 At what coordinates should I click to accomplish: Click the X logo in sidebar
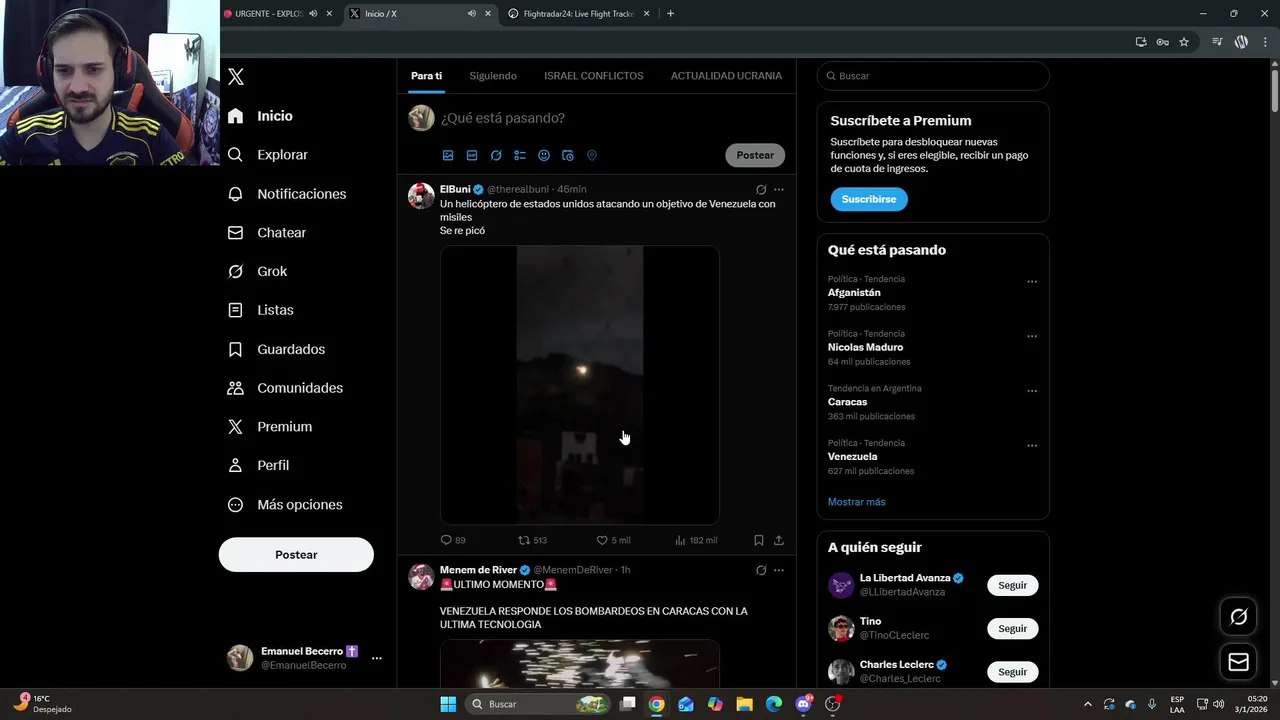(236, 77)
